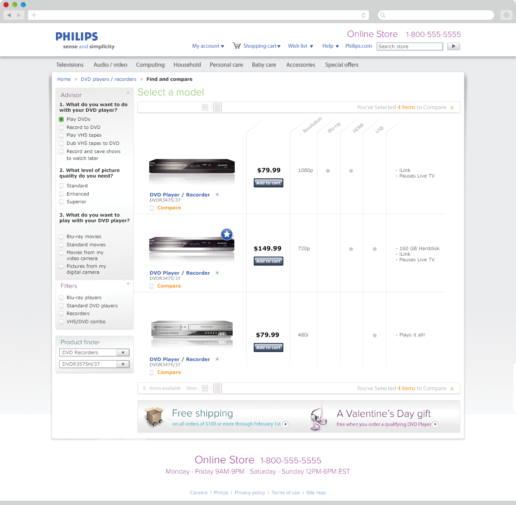Viewport: 516px width, 505px height.
Task: Click the browser back arrow button
Action: pos(9,15)
